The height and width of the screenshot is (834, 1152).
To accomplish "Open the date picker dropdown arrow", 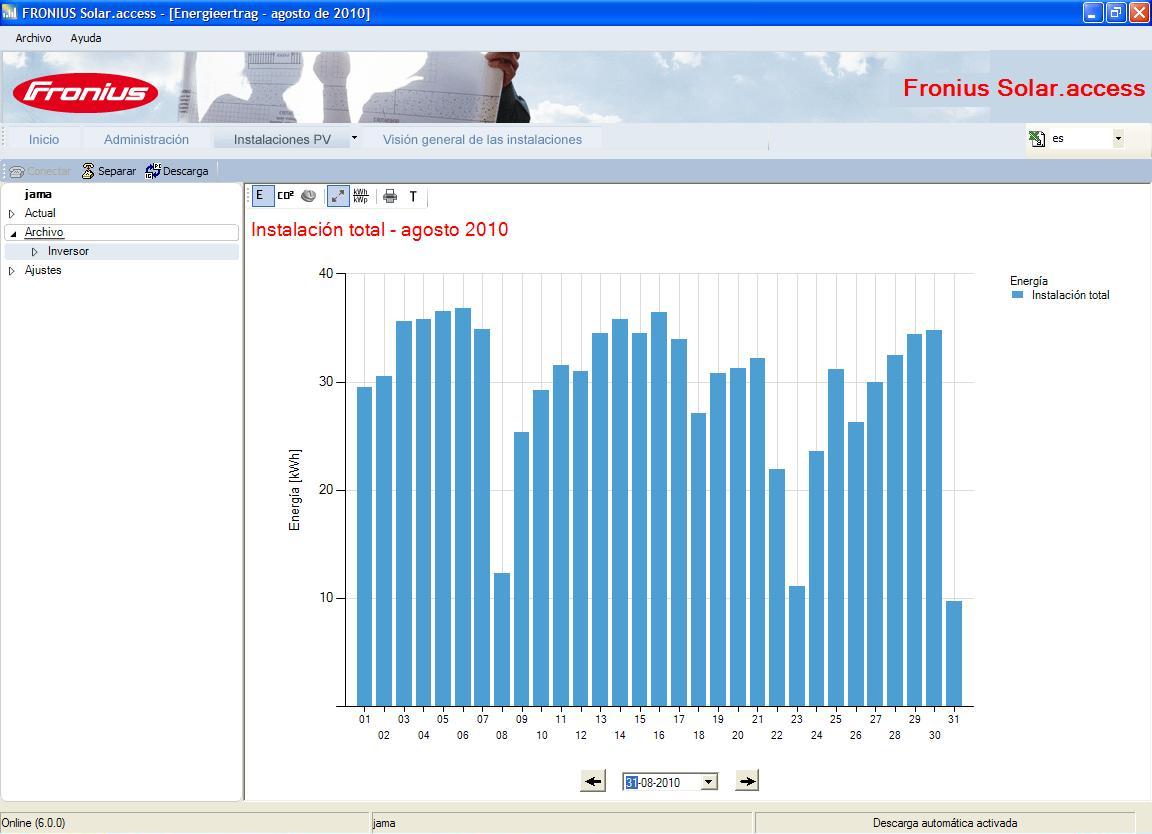I will tap(709, 782).
